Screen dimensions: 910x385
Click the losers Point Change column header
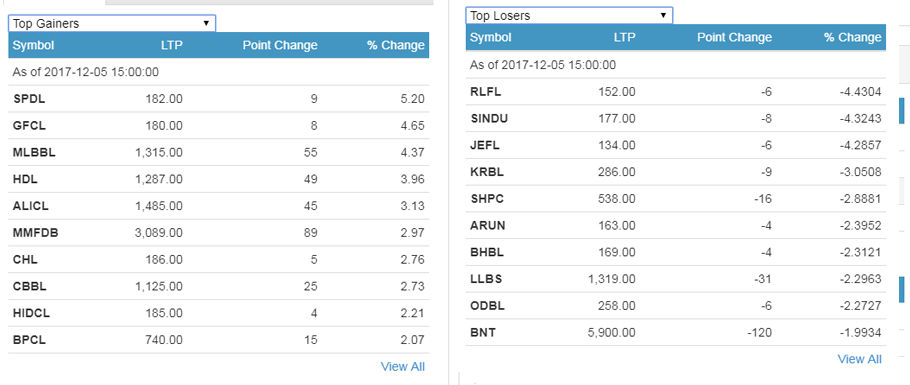click(x=734, y=37)
